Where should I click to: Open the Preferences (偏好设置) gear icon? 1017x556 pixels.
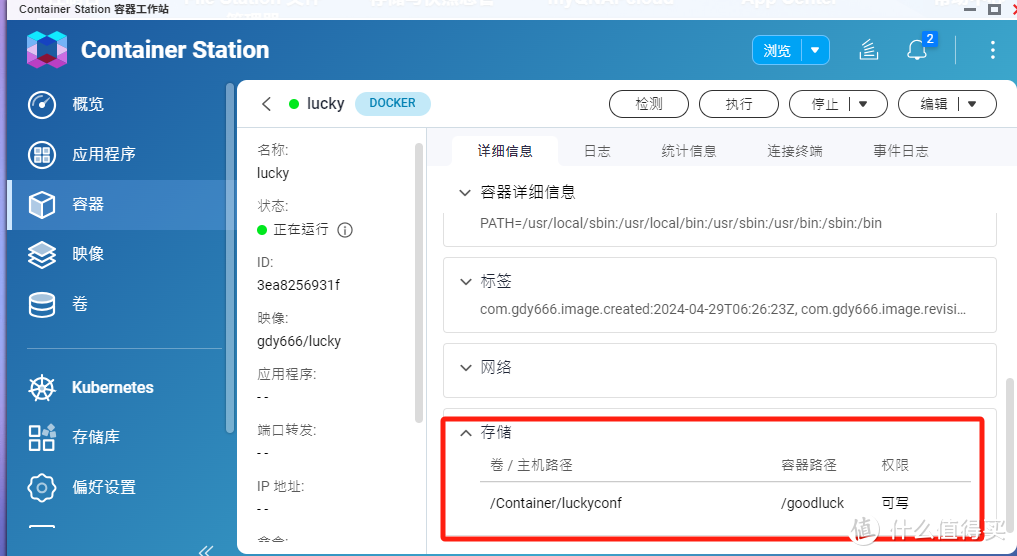(42, 487)
